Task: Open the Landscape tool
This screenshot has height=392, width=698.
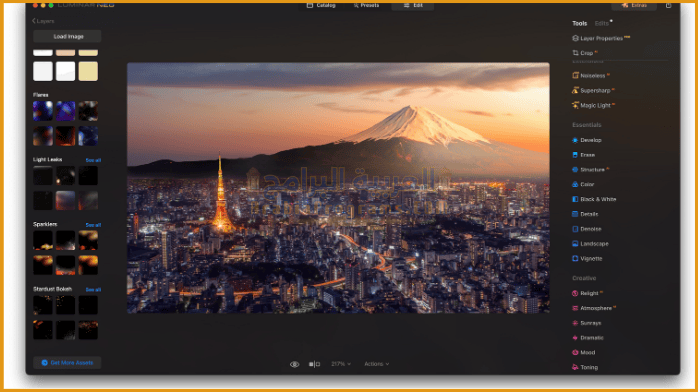Action: [x=590, y=244]
